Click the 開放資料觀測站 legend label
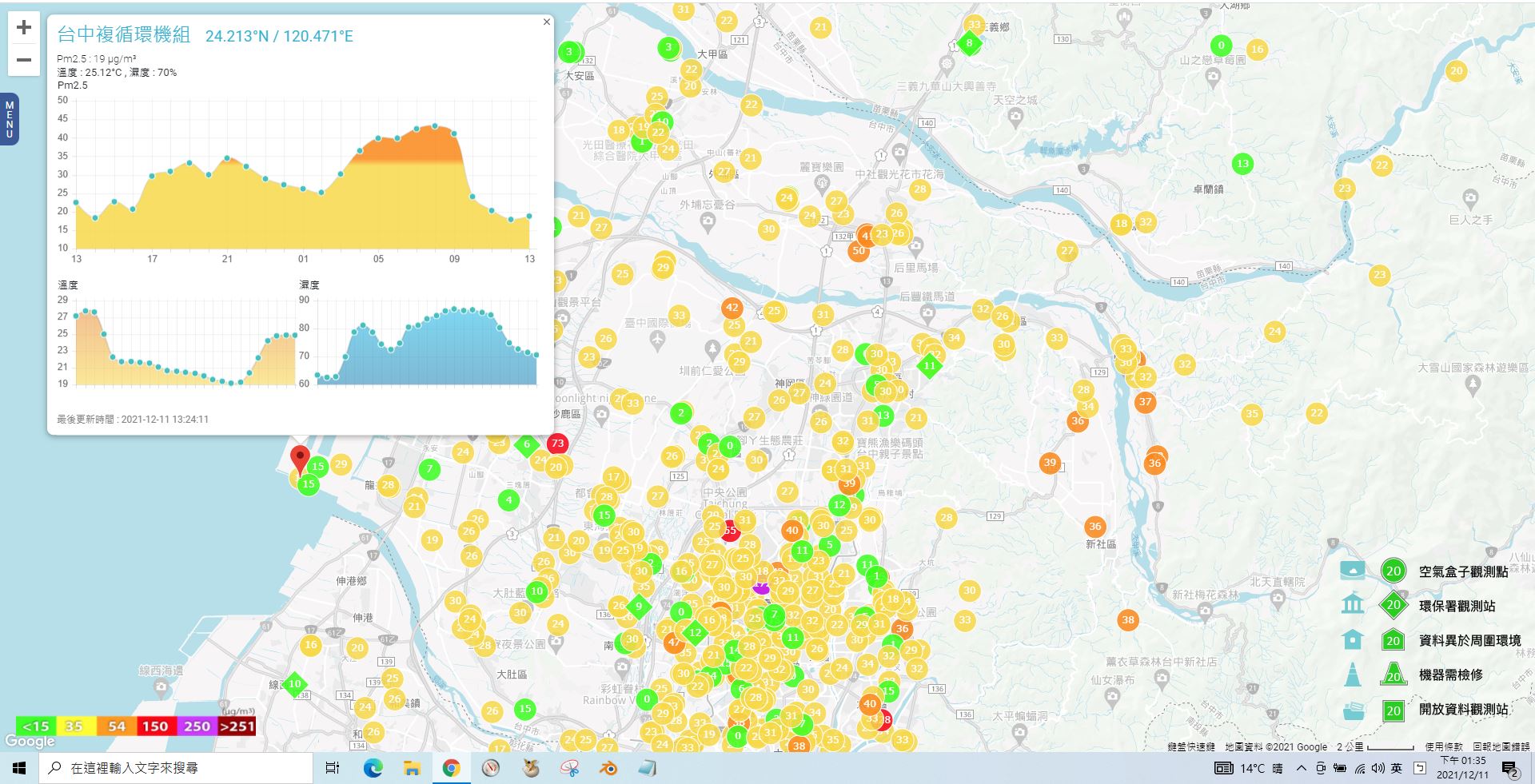Screen dimensions: 1535x784 click(x=1463, y=709)
